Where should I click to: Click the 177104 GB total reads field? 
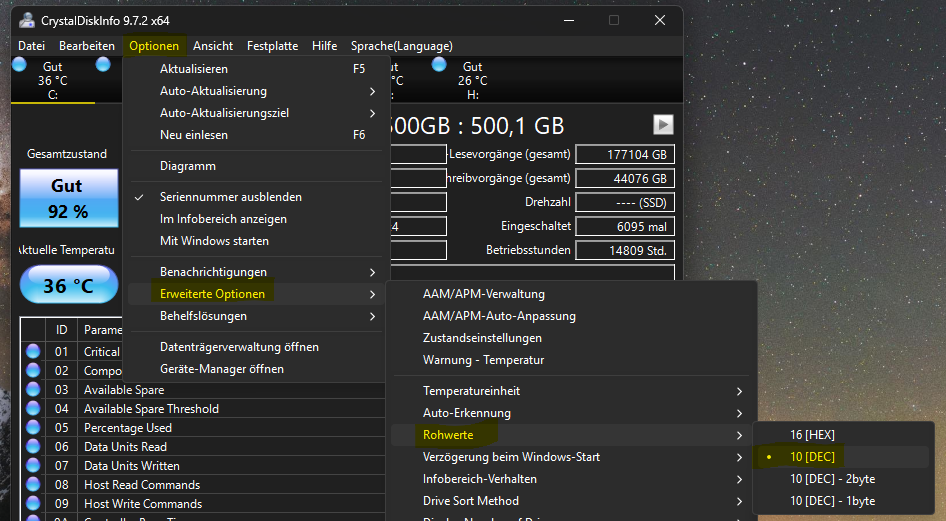click(x=625, y=154)
